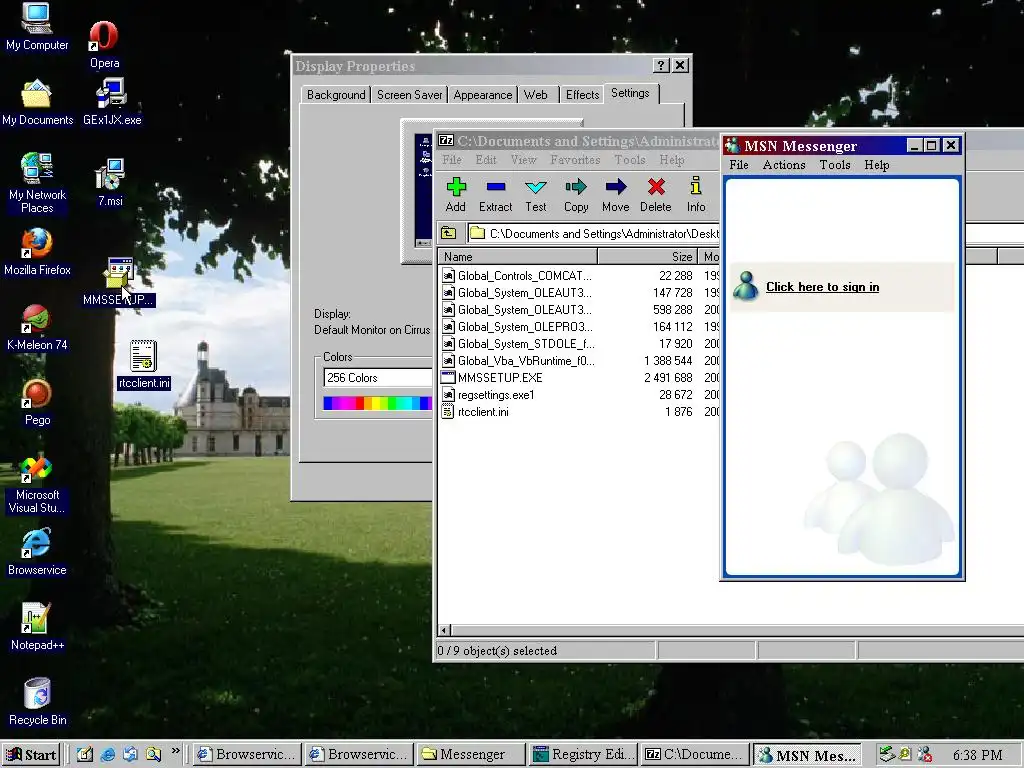The height and width of the screenshot is (768, 1024).
Task: Click the 7-Zip Extract toolbar button
Action: coord(495,195)
